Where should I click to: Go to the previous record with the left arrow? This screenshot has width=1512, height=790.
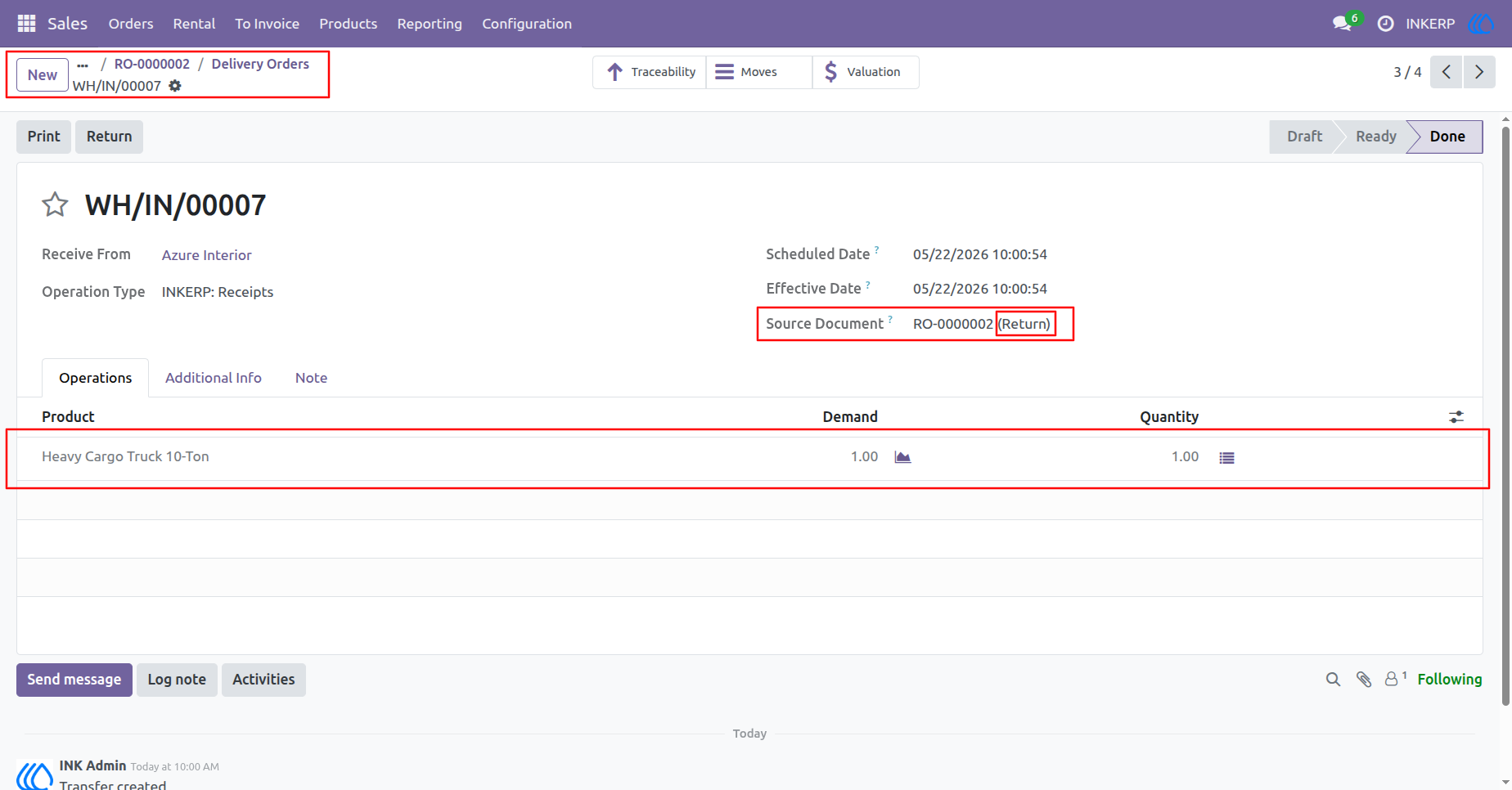point(1447,72)
